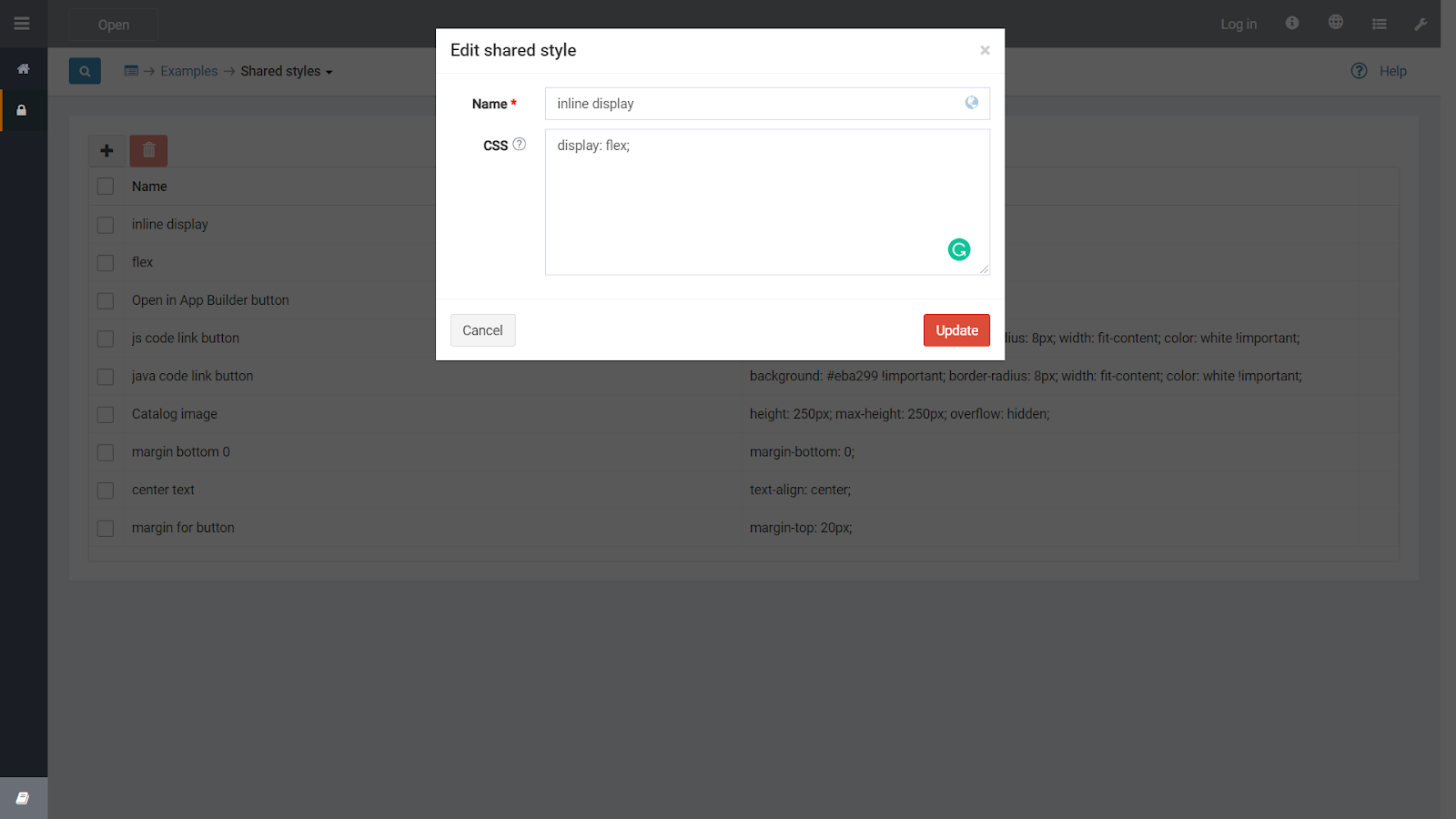This screenshot has width=1456, height=819.
Task: Open the wrench settings icon
Action: (1421, 24)
